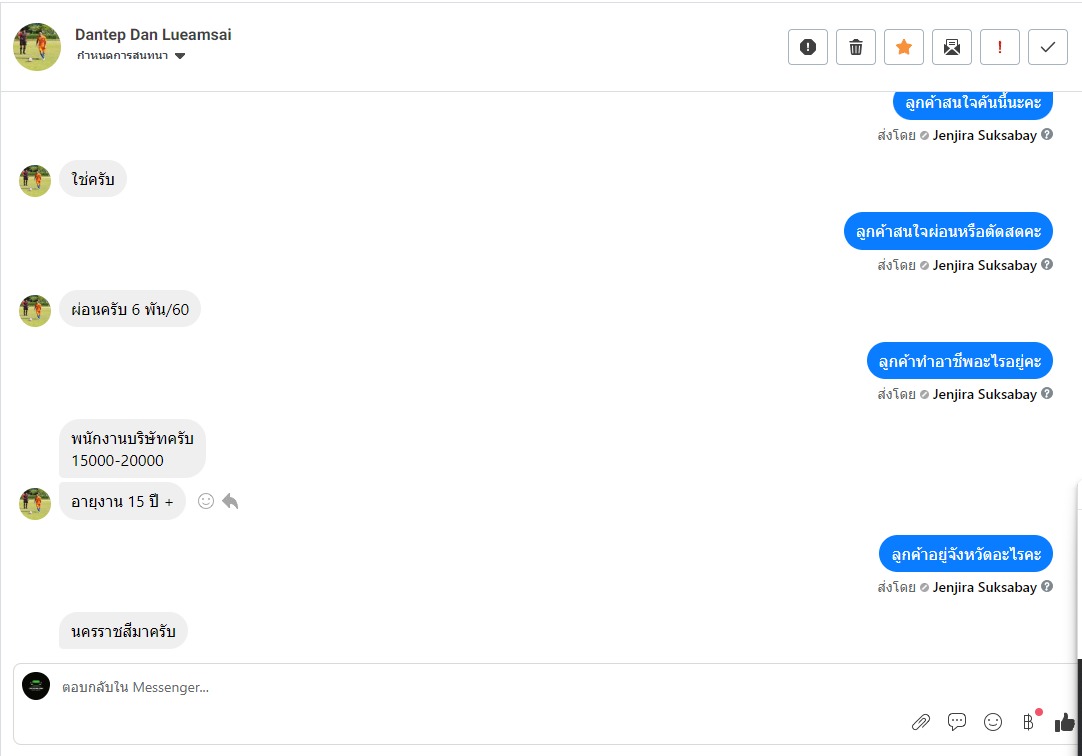
Task: Delete conversation using trash icon
Action: pyautogui.click(x=856, y=47)
